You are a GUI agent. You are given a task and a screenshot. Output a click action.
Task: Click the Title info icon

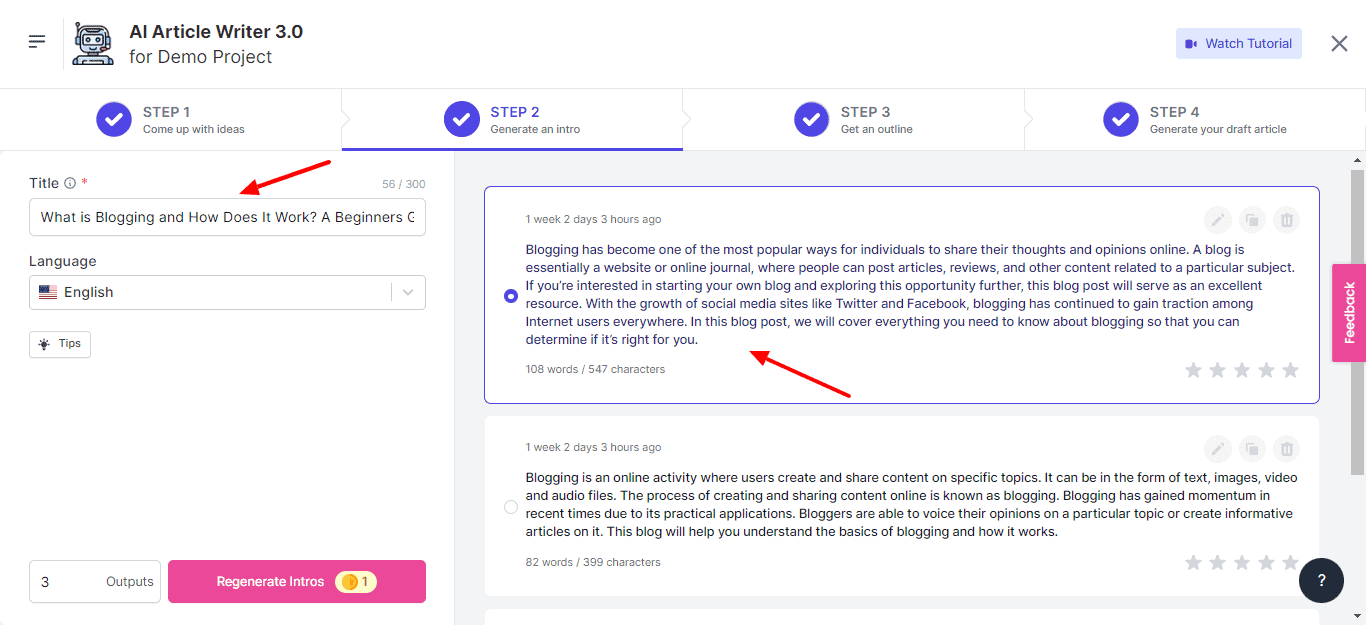point(70,183)
